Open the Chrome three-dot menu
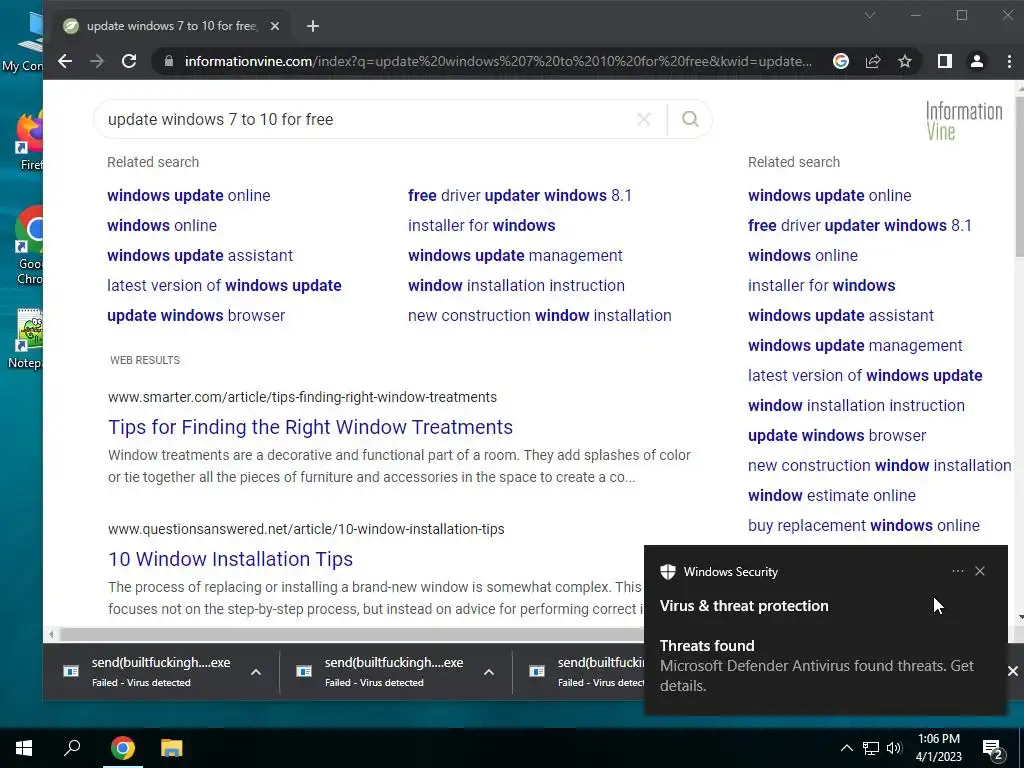Viewport: 1024px width, 768px height. 1009,61
